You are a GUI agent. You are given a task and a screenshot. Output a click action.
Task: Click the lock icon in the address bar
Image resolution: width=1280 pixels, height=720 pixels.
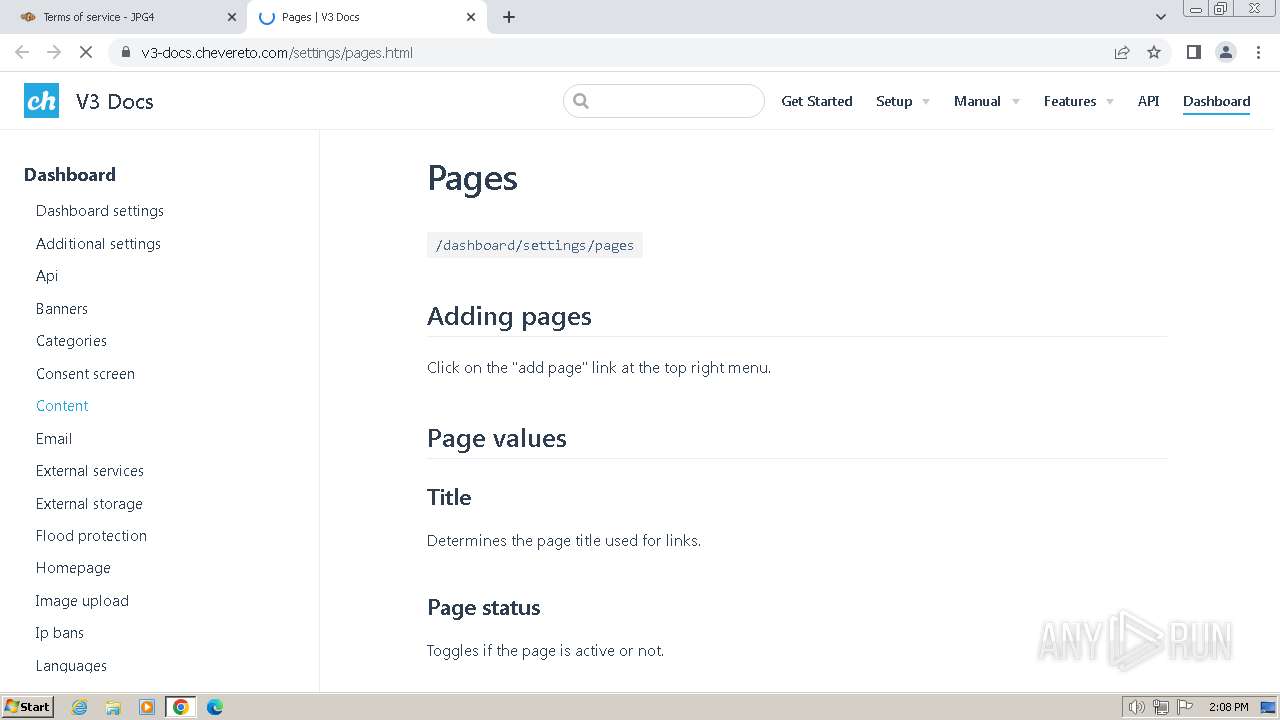(x=125, y=52)
